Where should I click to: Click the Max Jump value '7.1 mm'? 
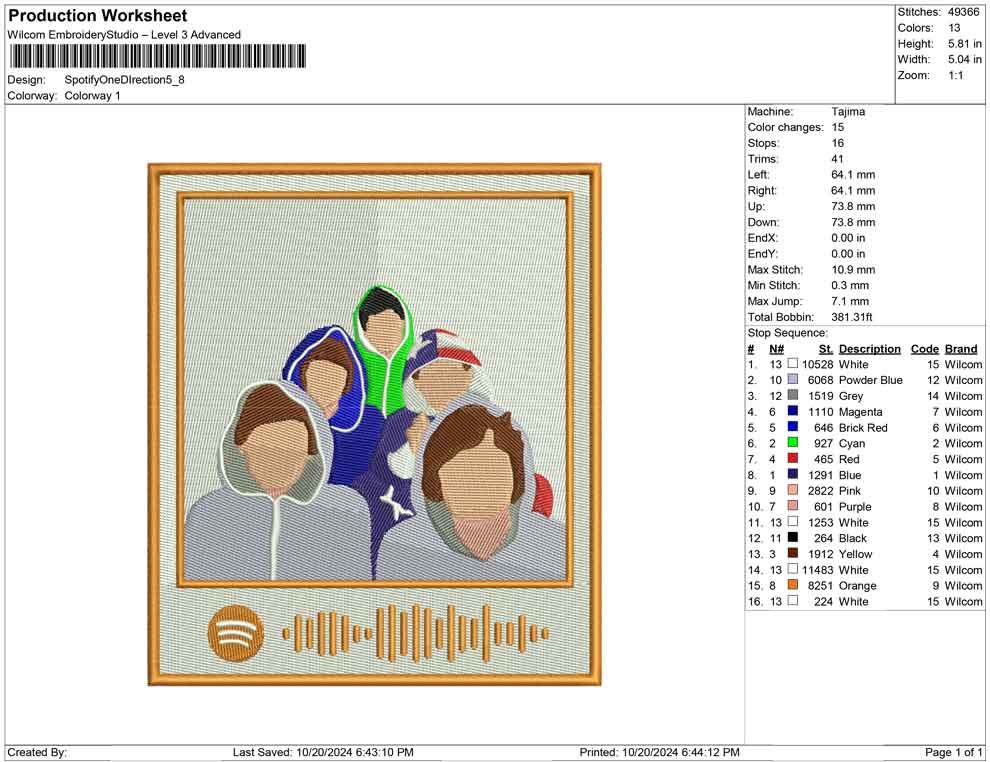[x=850, y=301]
